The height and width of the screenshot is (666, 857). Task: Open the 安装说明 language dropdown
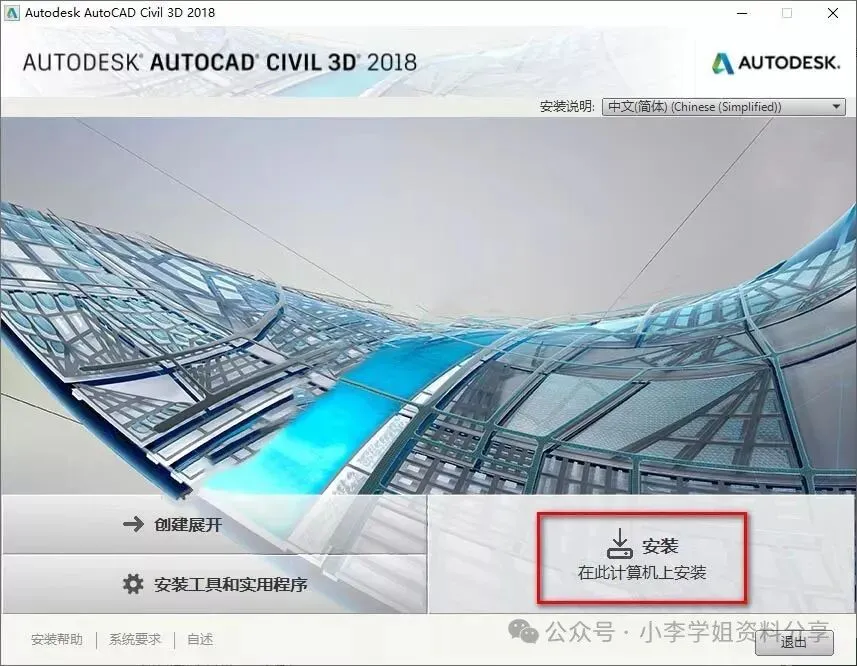tap(724, 107)
